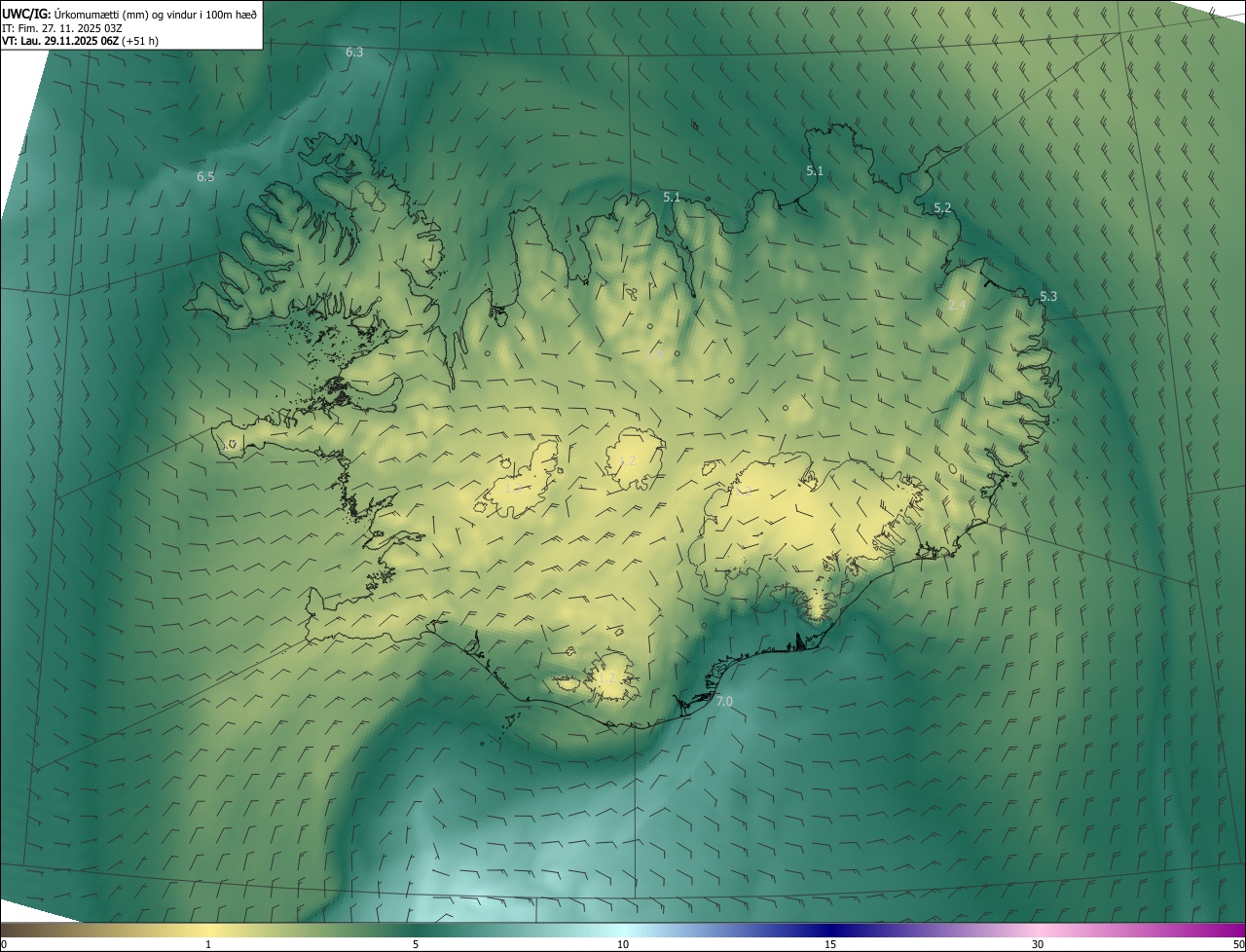Screen dimensions: 1246x952
Task: Click the 50 tick label on color scale
Action: pyautogui.click(x=1238, y=944)
